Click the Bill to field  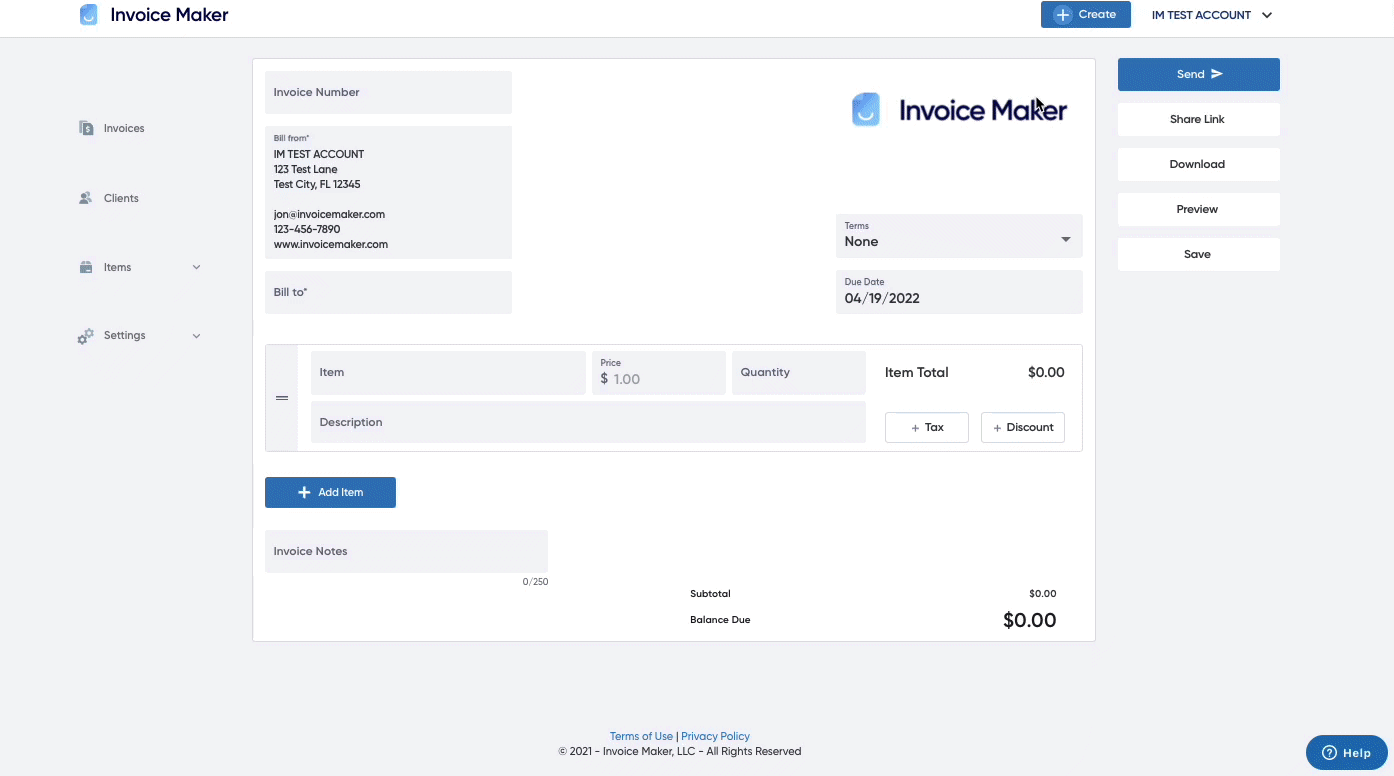pyautogui.click(x=388, y=292)
